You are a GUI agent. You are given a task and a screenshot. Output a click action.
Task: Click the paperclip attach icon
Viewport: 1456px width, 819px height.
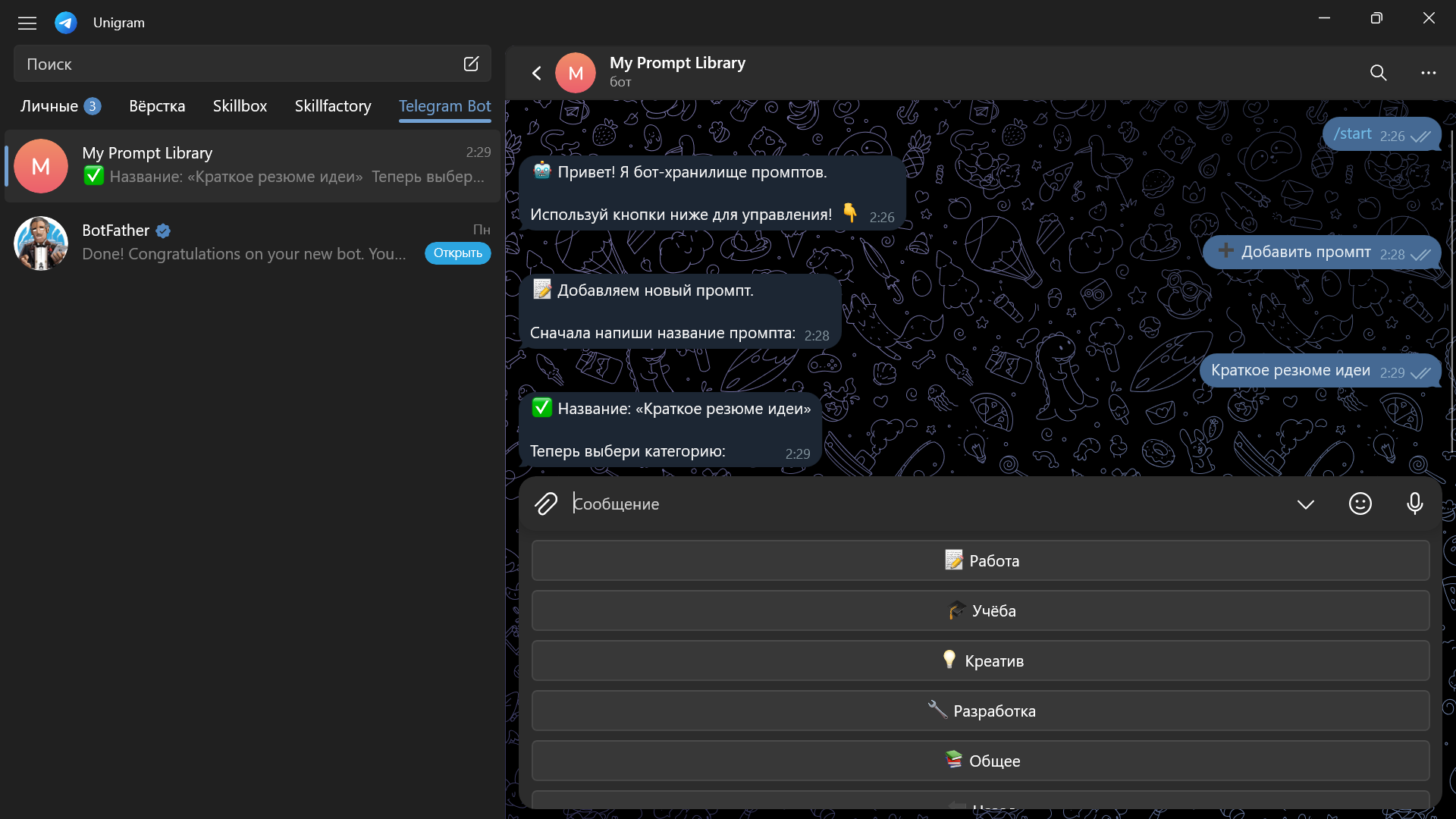tap(546, 504)
